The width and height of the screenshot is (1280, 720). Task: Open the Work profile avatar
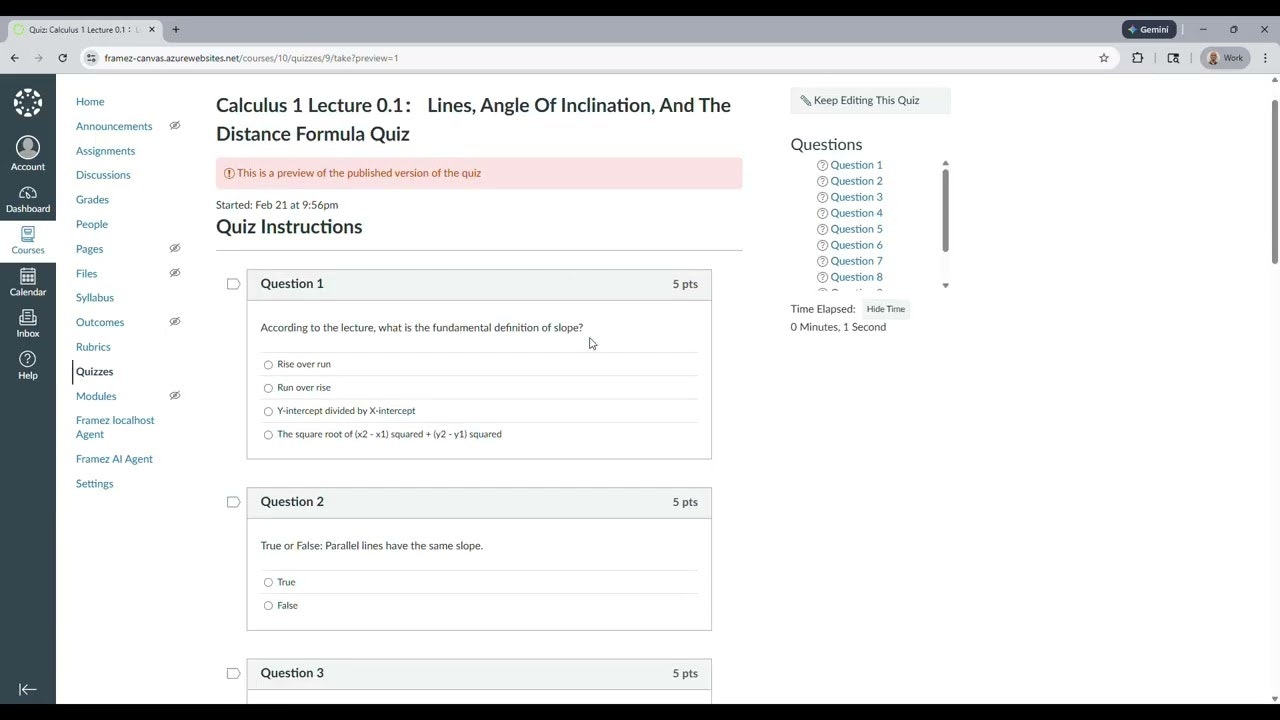point(1225,58)
